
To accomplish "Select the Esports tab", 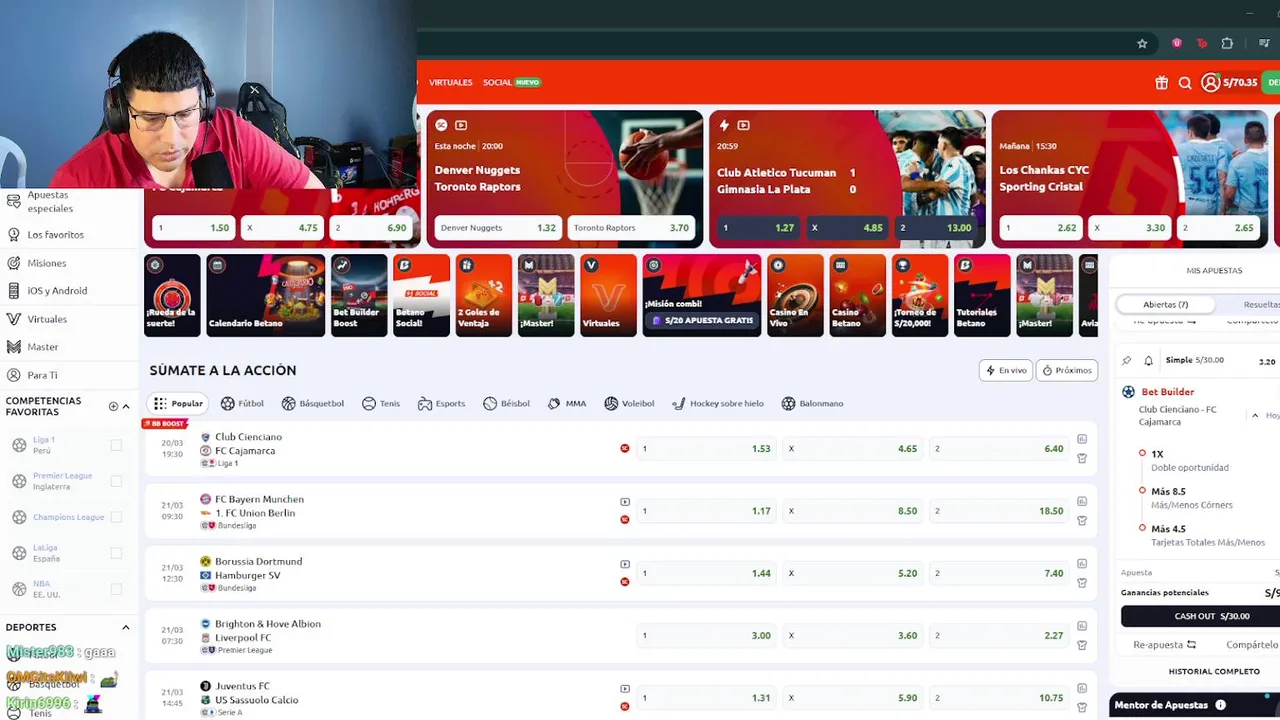I will [x=441, y=404].
